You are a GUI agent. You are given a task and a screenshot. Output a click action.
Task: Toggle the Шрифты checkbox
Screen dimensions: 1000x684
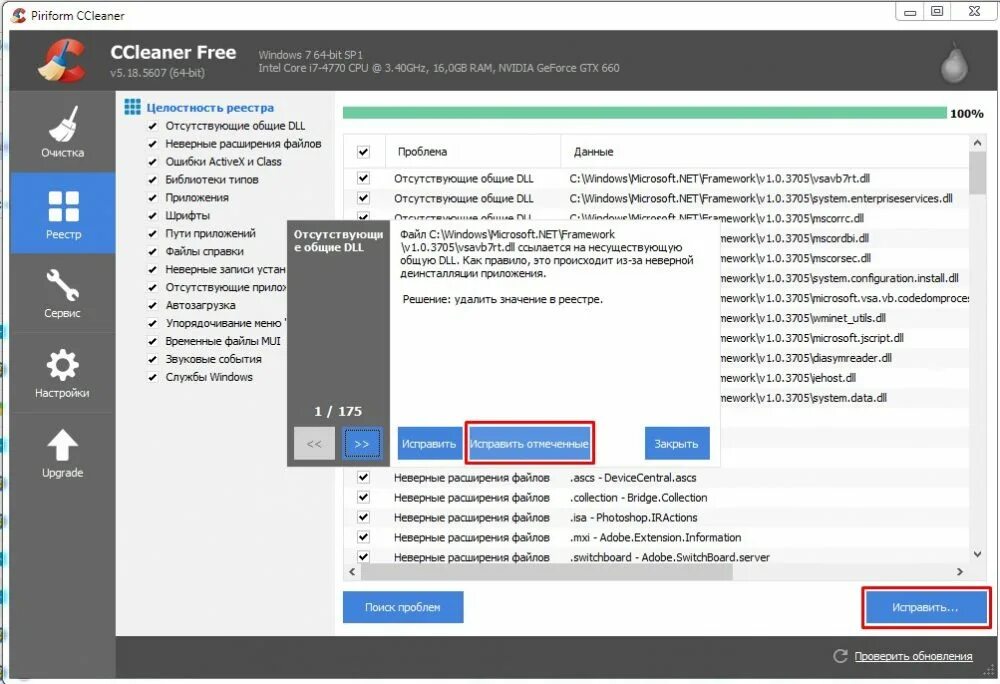(x=152, y=215)
